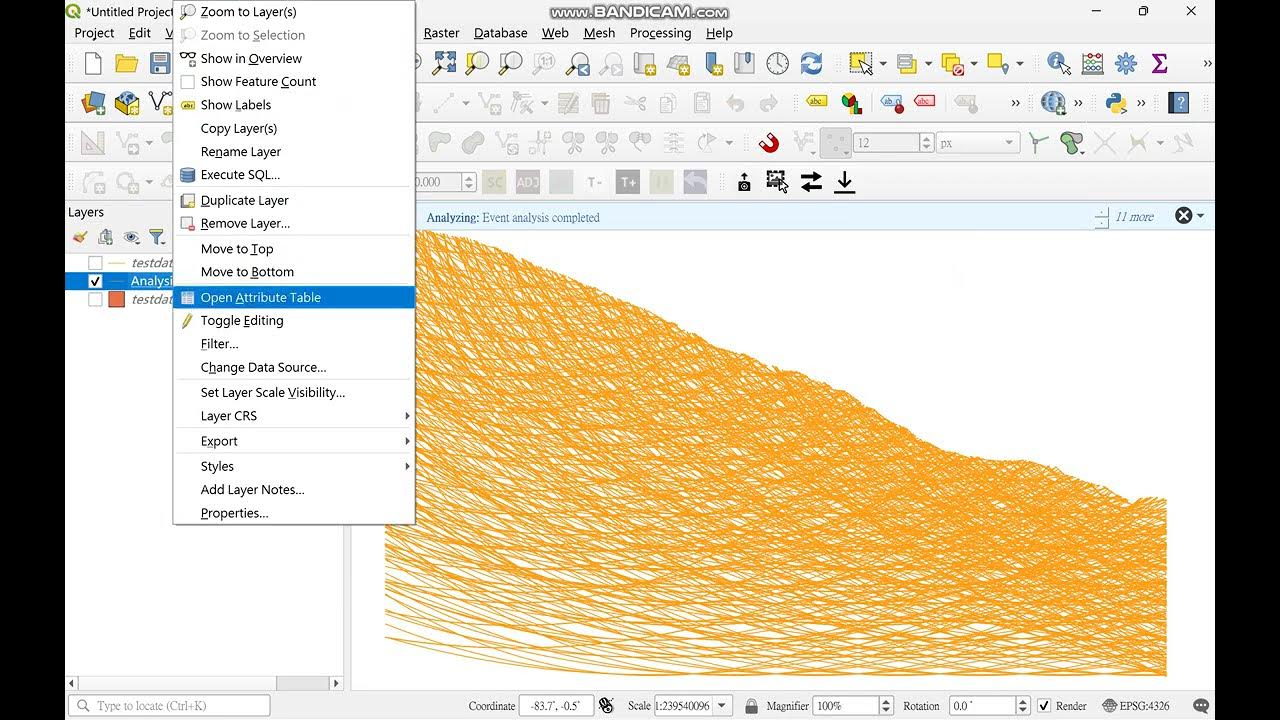Click the Temporal Controller clock icon
Viewport: 1280px width, 720px height.
[x=777, y=64]
